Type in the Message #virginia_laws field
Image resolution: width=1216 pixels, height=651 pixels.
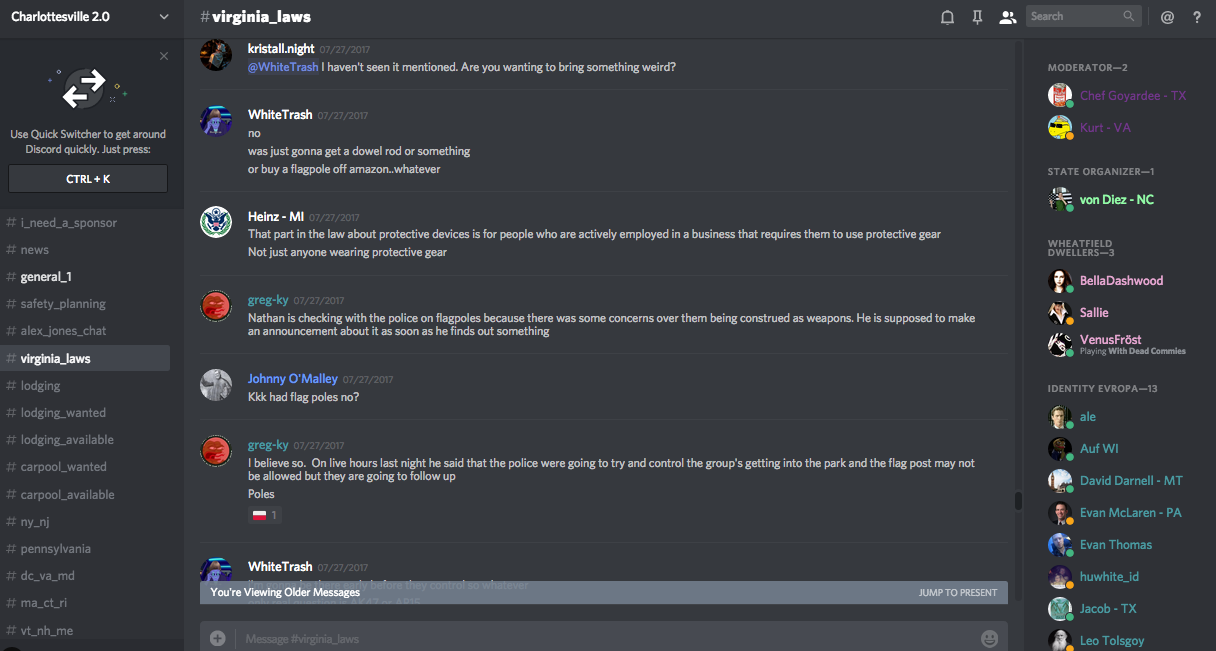point(600,638)
